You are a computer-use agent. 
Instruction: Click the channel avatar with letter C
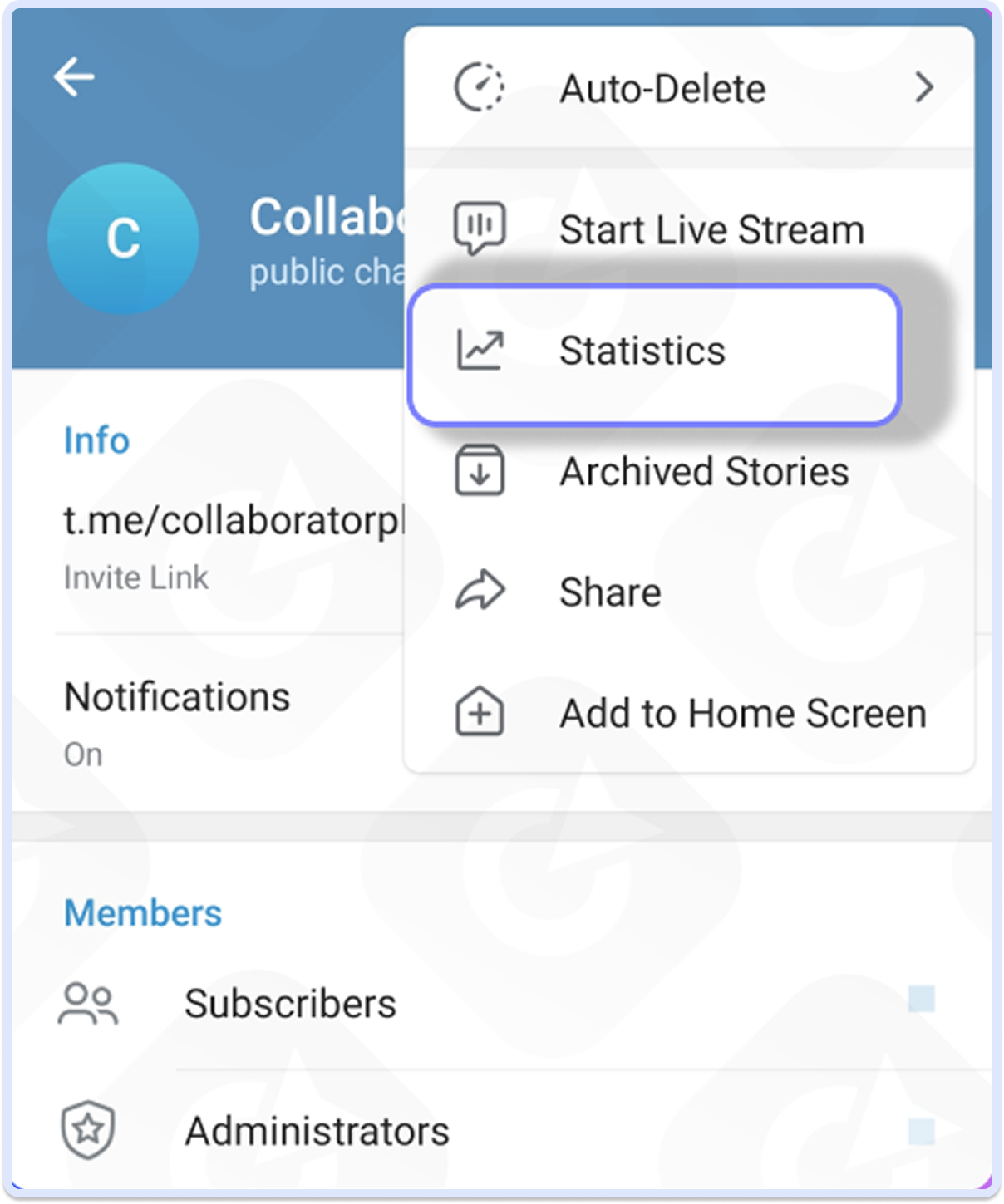click(x=122, y=239)
